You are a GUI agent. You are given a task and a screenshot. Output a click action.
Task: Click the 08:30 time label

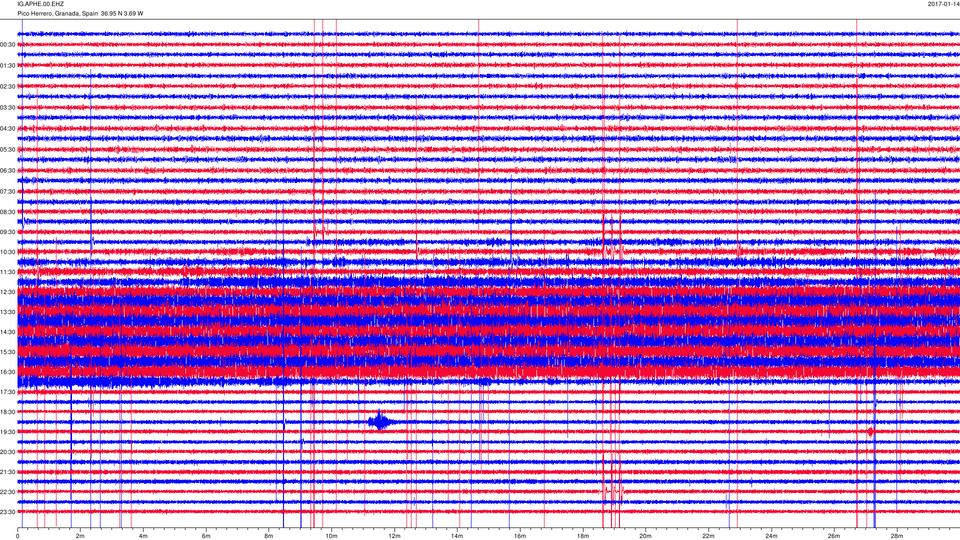8,212
